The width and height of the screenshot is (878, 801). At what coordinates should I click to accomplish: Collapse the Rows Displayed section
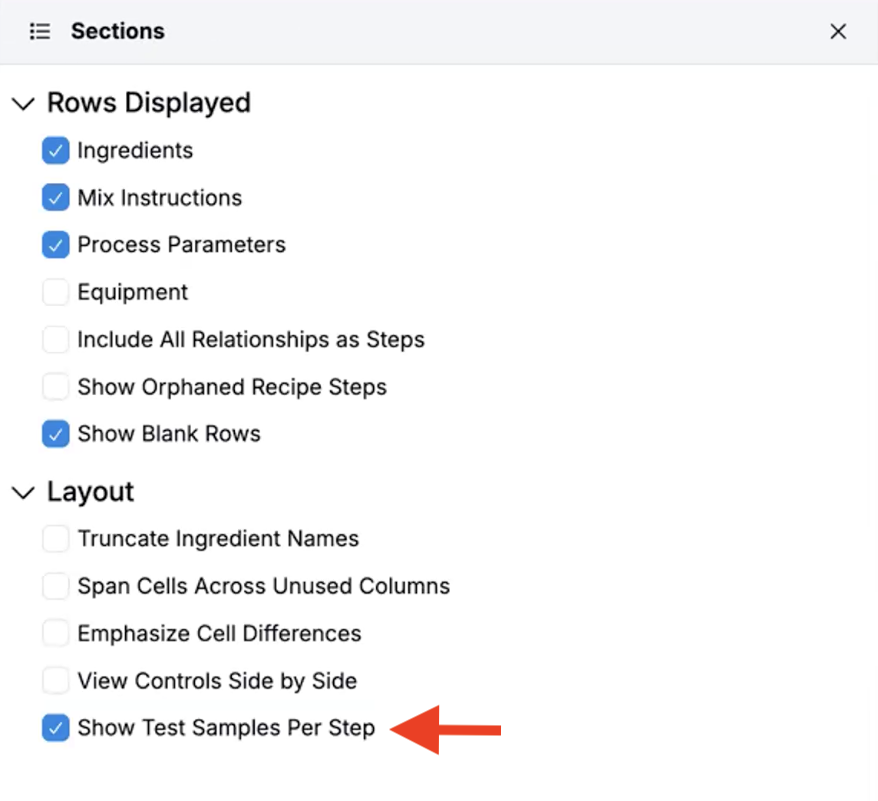click(23, 104)
